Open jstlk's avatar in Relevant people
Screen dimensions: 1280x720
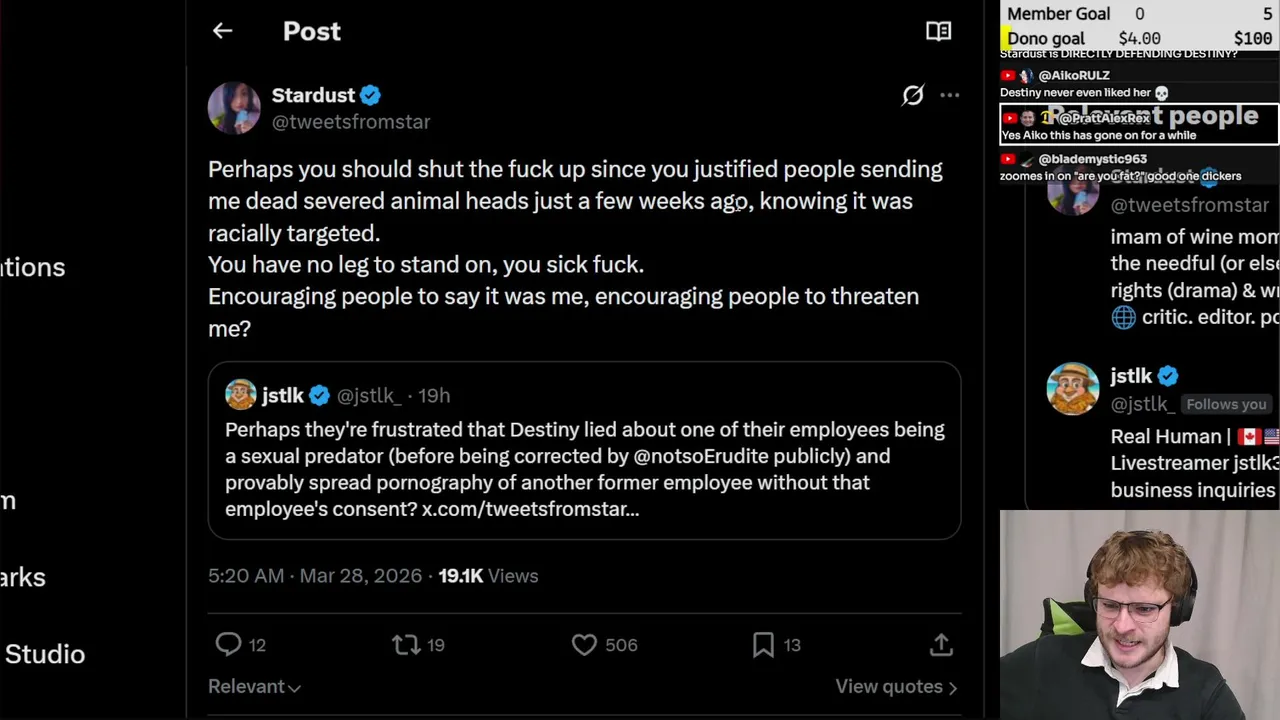click(1072, 388)
